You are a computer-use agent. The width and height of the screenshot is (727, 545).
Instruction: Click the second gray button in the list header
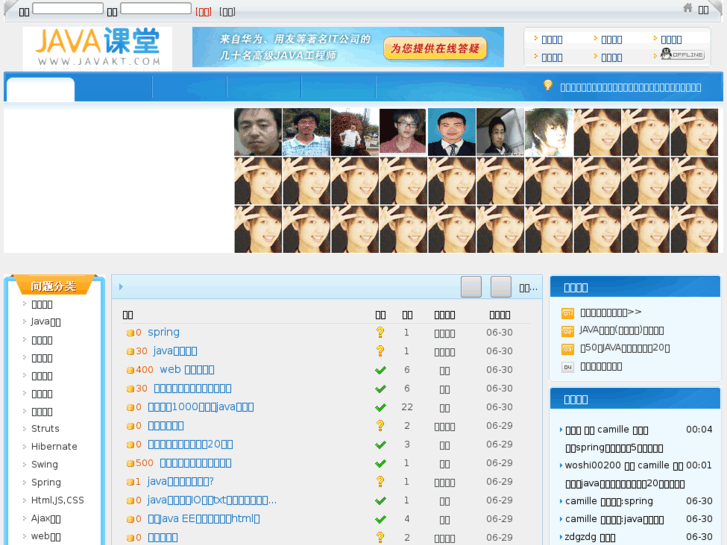(x=501, y=287)
